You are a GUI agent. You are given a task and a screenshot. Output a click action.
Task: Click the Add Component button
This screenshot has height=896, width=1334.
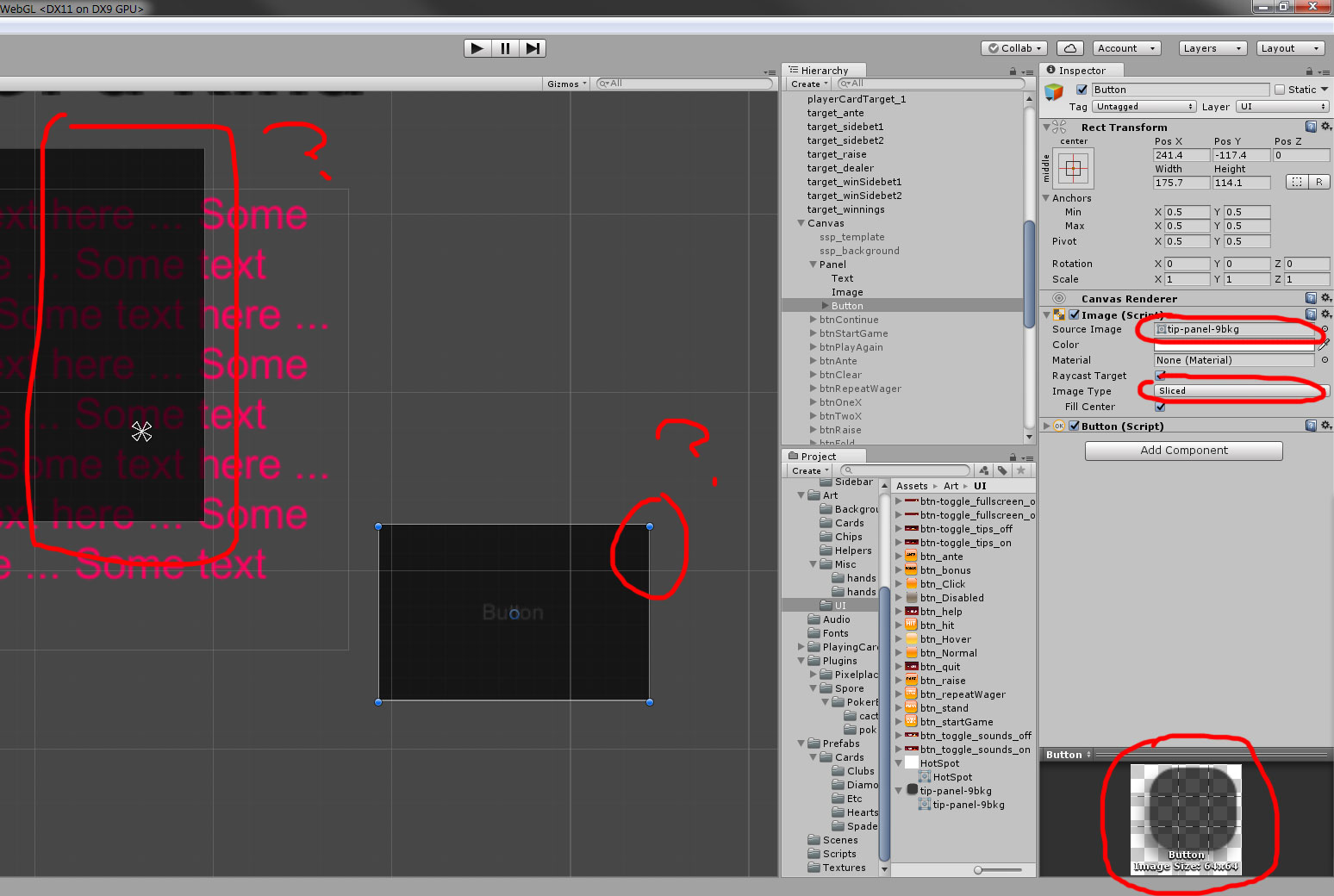tap(1183, 450)
